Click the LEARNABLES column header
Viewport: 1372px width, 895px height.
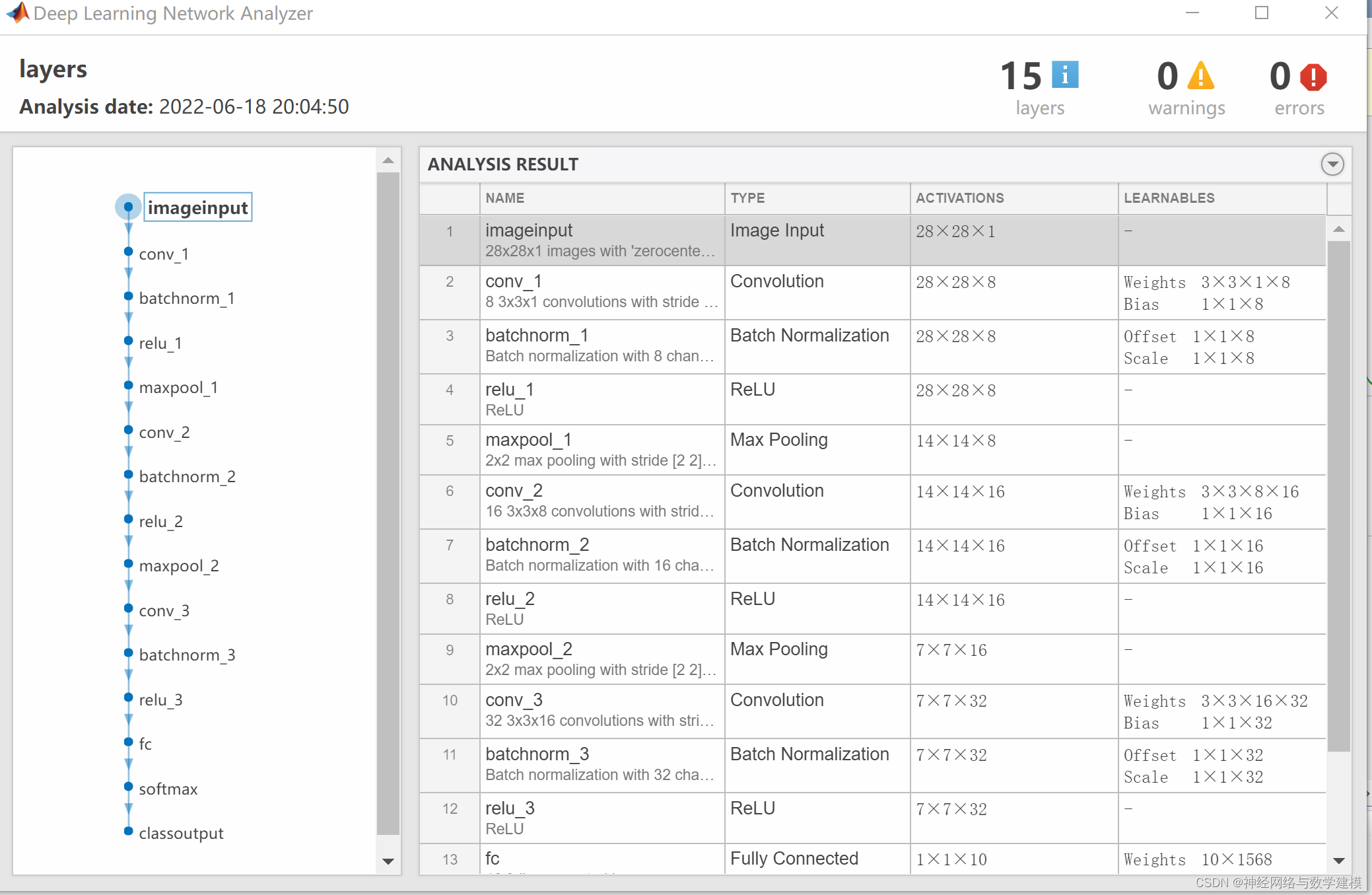coord(1169,198)
